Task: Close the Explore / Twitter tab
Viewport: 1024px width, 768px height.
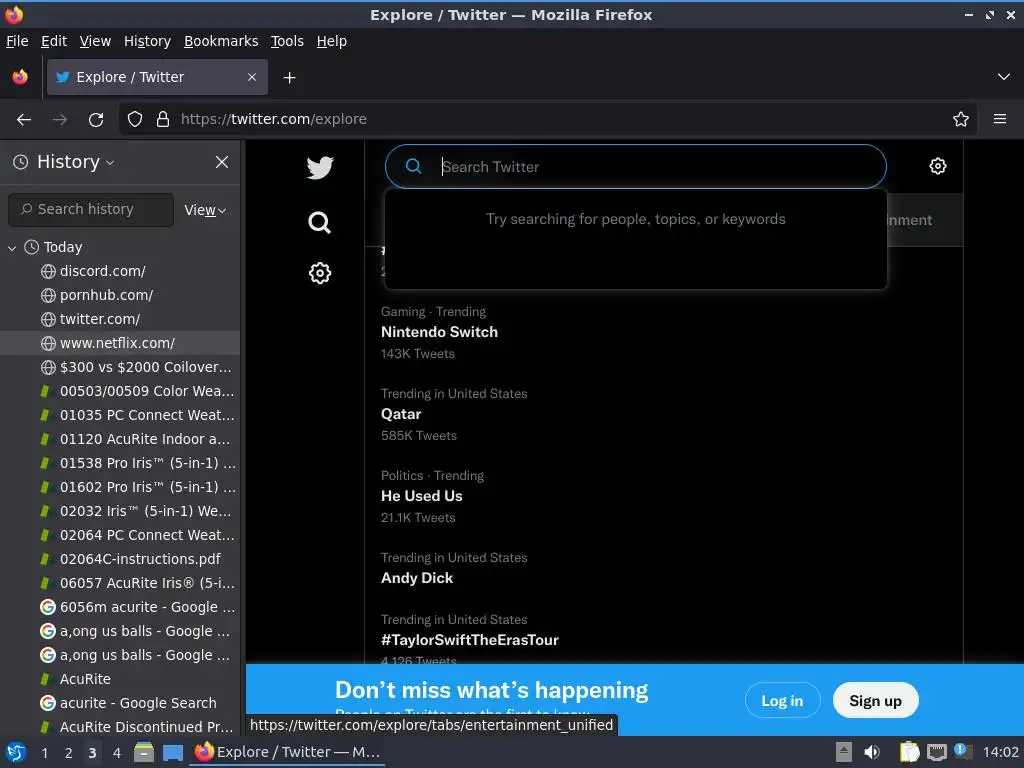Action: point(252,77)
